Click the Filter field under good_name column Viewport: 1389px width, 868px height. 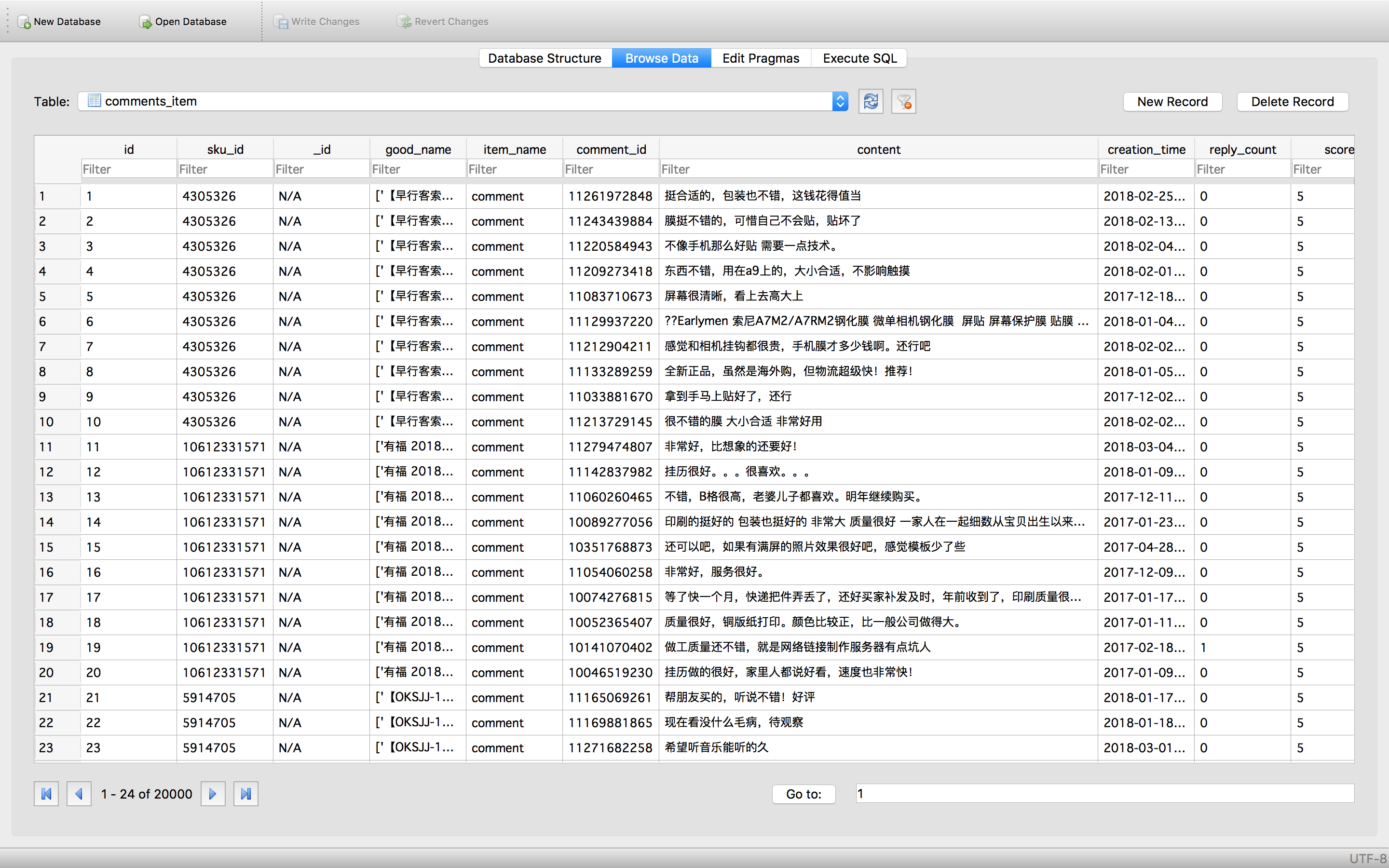tap(418, 169)
